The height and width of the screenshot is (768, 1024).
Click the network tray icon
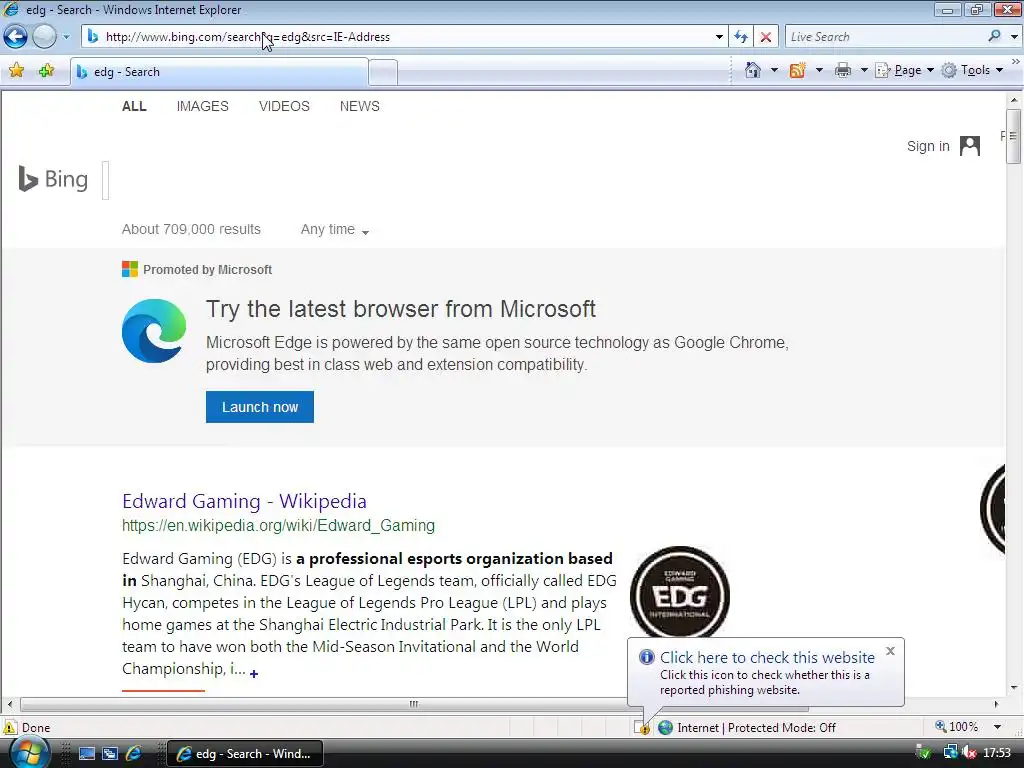pyautogui.click(x=950, y=753)
